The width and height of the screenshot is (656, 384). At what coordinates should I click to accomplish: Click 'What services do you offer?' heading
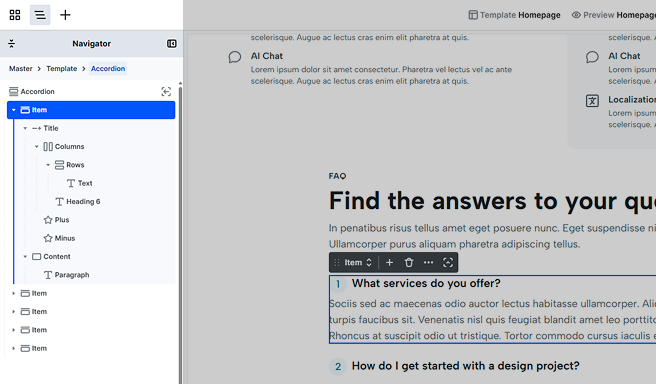pyautogui.click(x=426, y=284)
